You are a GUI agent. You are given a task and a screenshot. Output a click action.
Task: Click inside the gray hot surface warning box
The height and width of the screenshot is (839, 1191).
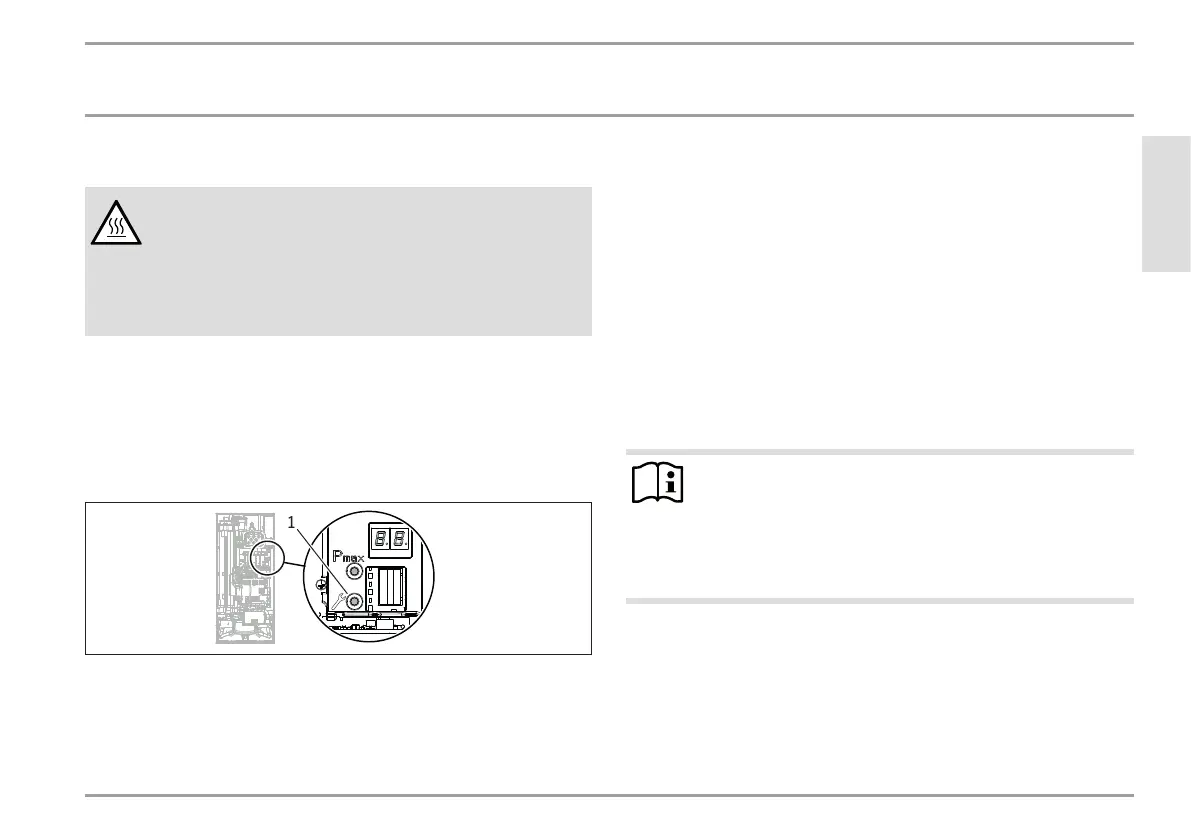click(338, 261)
